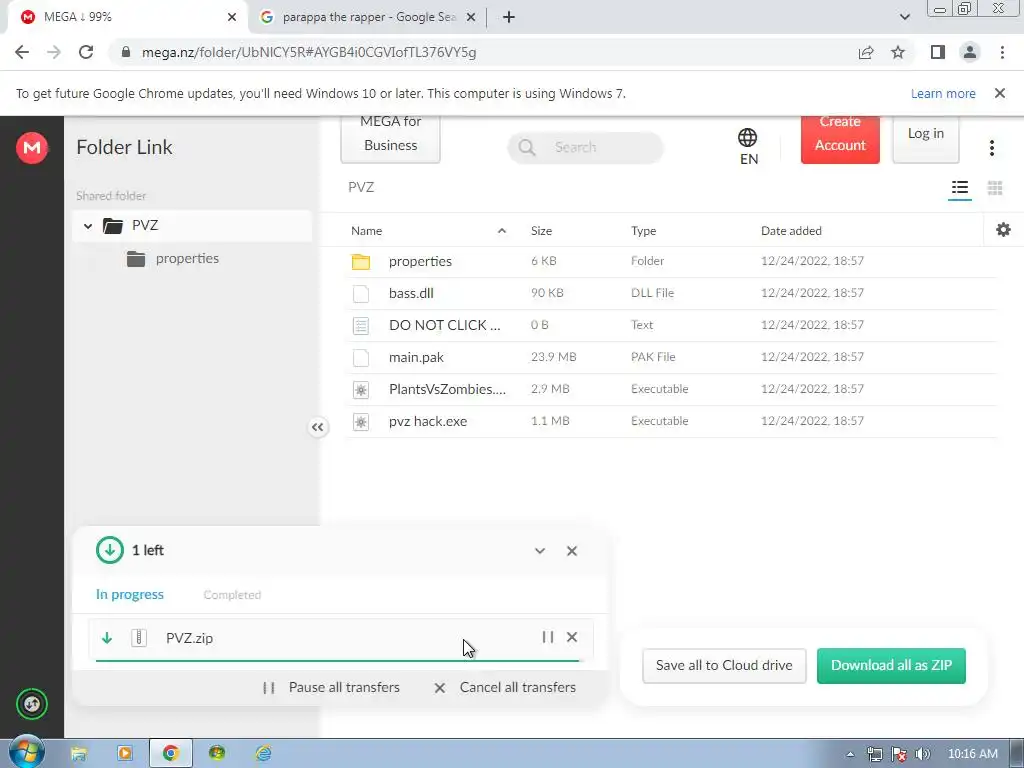Click the PVZ.zip download progress bar
This screenshot has height=768, width=1024.
[x=337, y=661]
